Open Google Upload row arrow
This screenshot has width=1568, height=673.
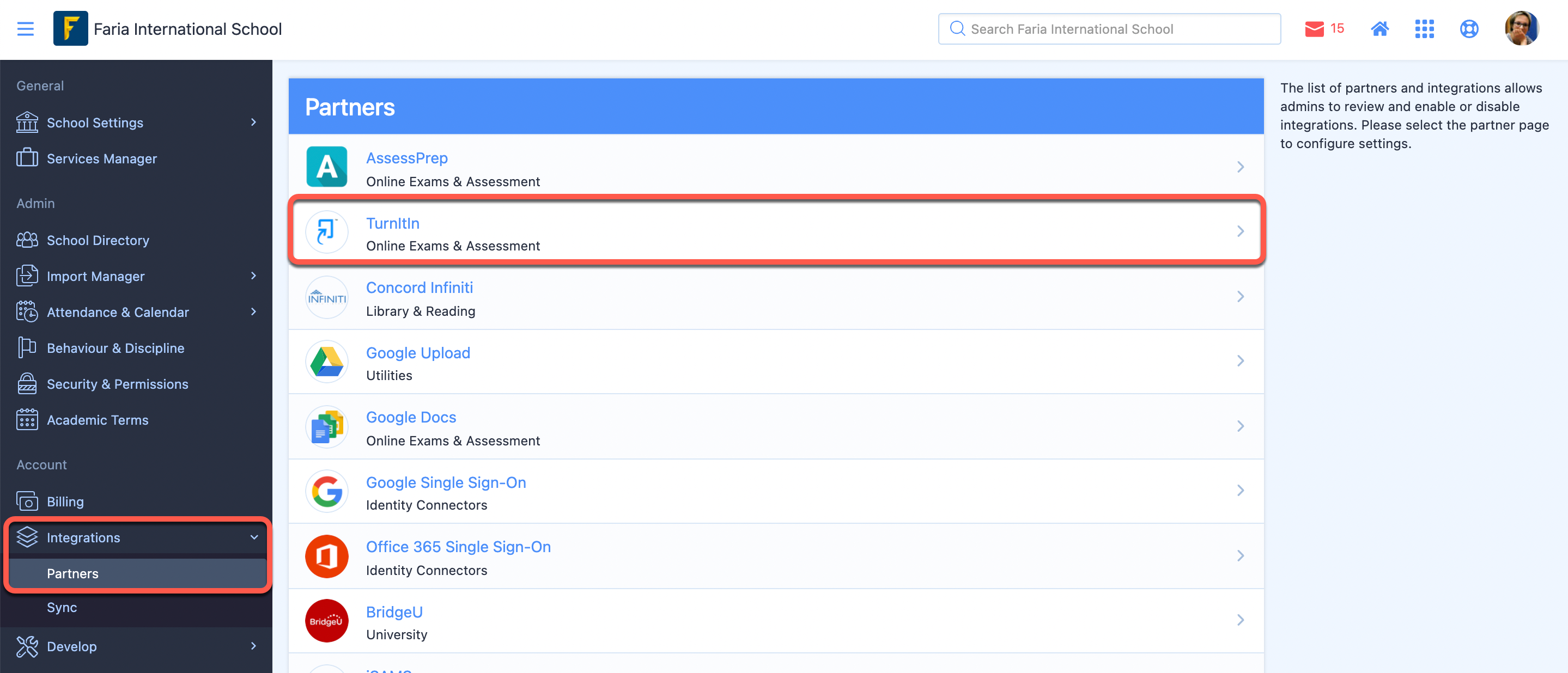pos(1241,361)
